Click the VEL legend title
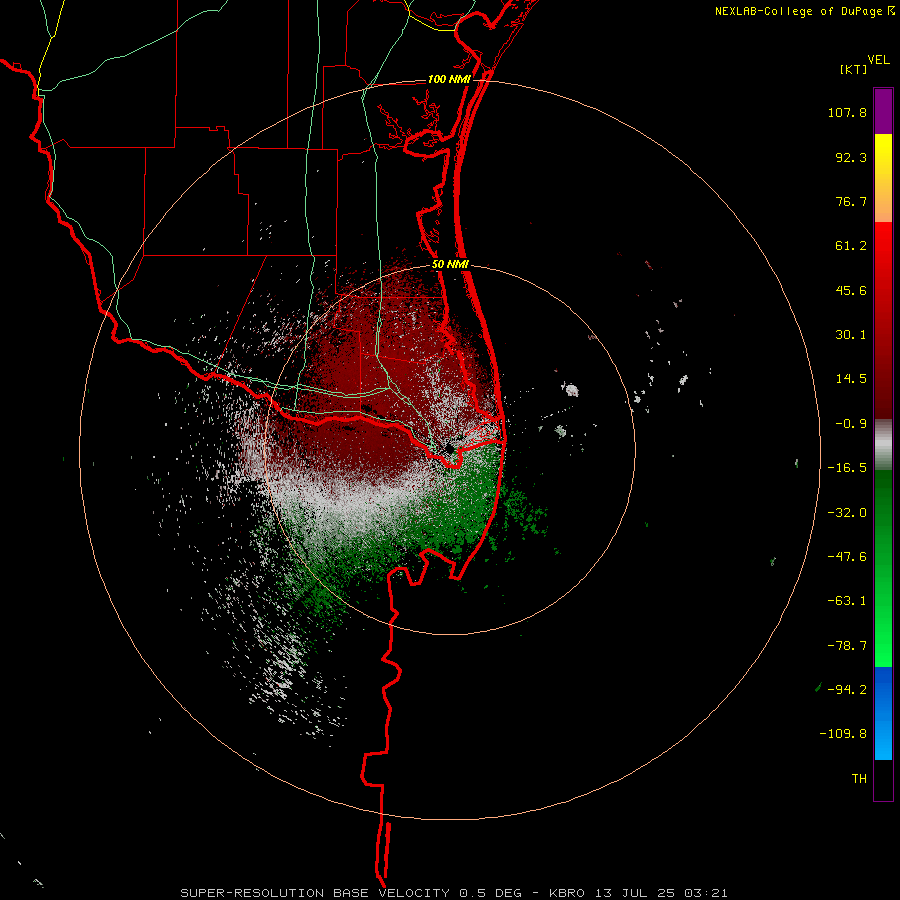Screen dimensions: 900x900 pyautogui.click(x=878, y=60)
